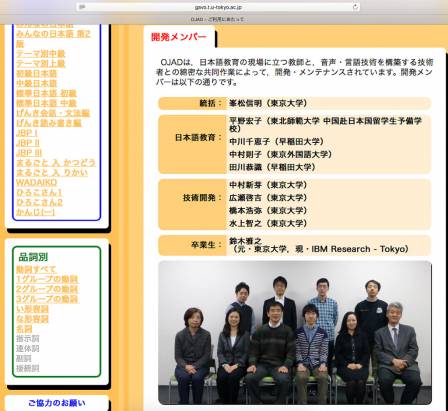Choose the JBP III textbook link

(x=29, y=153)
